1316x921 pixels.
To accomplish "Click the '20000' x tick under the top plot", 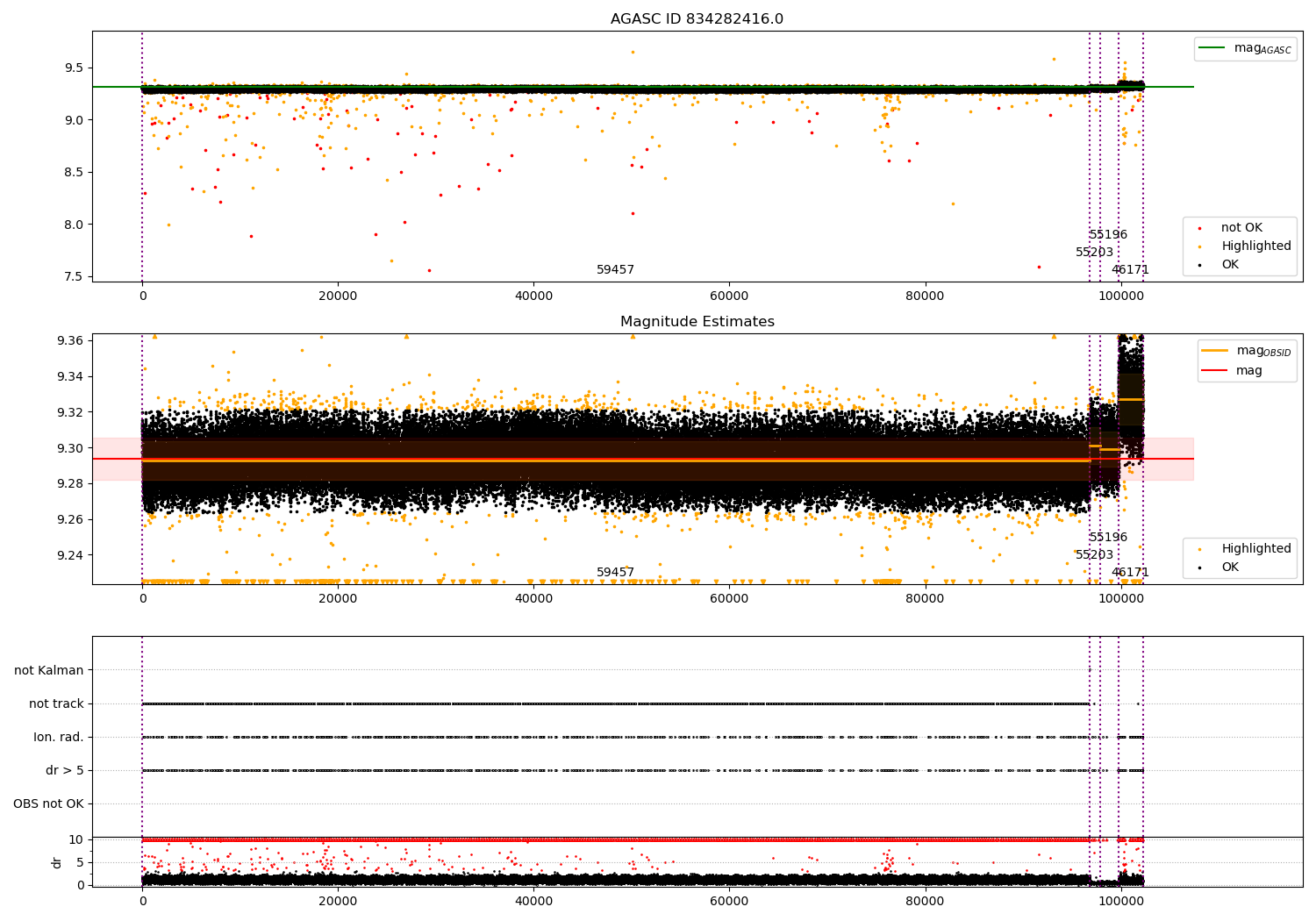I will [338, 296].
